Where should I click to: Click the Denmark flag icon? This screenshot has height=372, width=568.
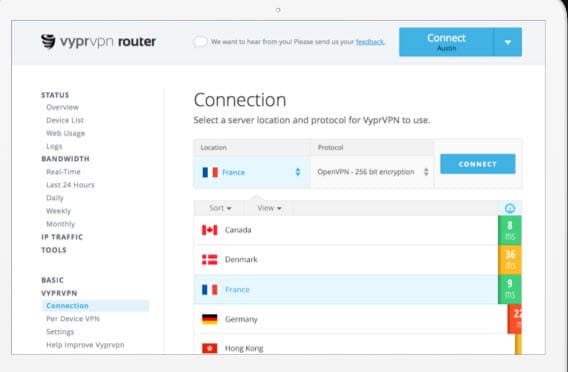[210, 260]
